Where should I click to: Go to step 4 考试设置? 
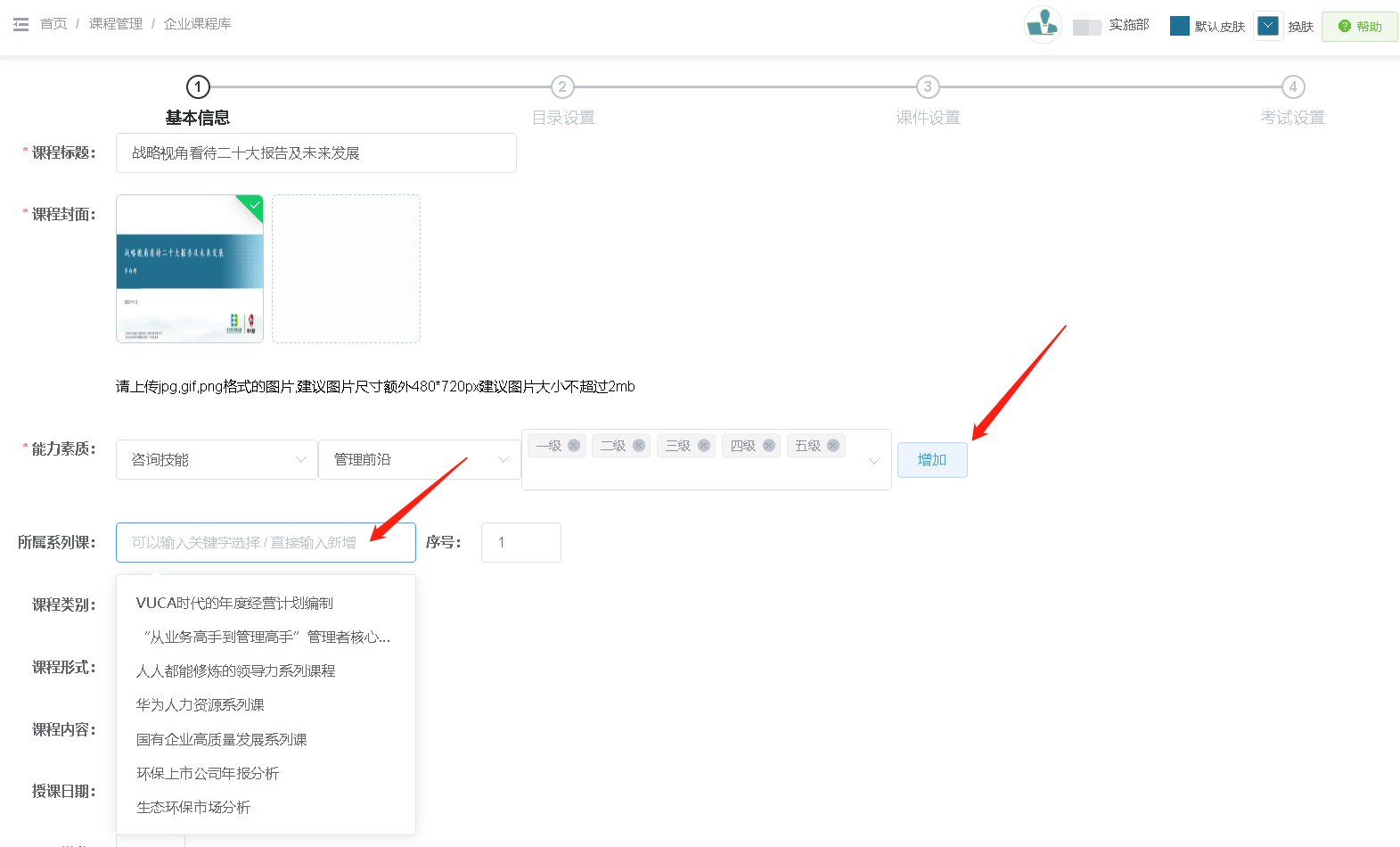1292,87
